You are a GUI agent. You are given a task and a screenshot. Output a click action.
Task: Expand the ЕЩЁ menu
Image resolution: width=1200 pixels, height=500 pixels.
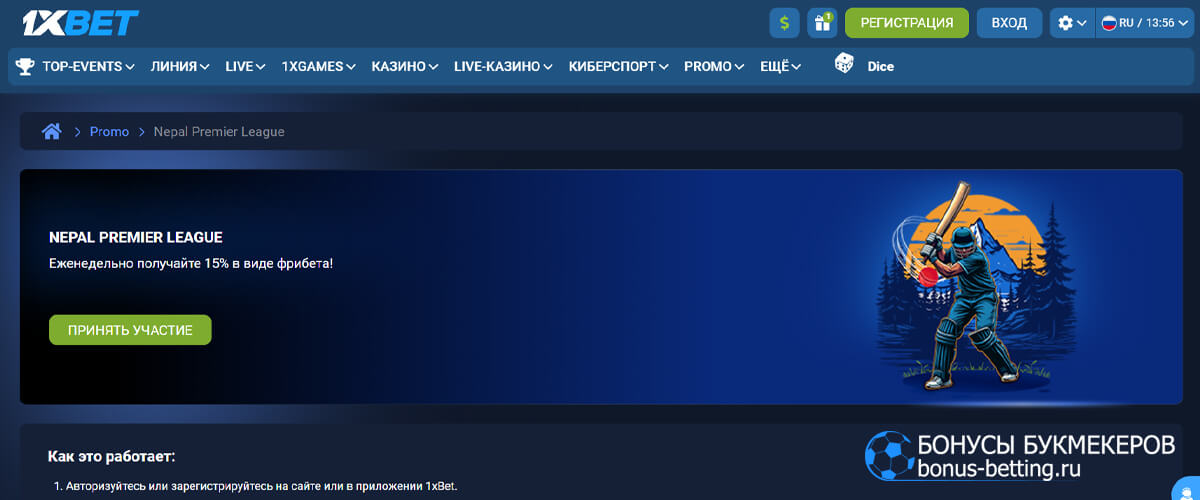[780, 67]
